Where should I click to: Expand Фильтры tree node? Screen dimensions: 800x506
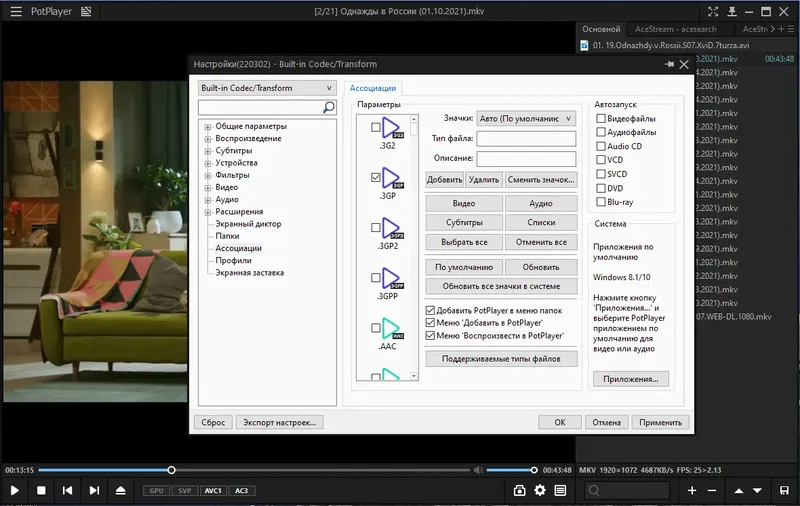coord(208,175)
